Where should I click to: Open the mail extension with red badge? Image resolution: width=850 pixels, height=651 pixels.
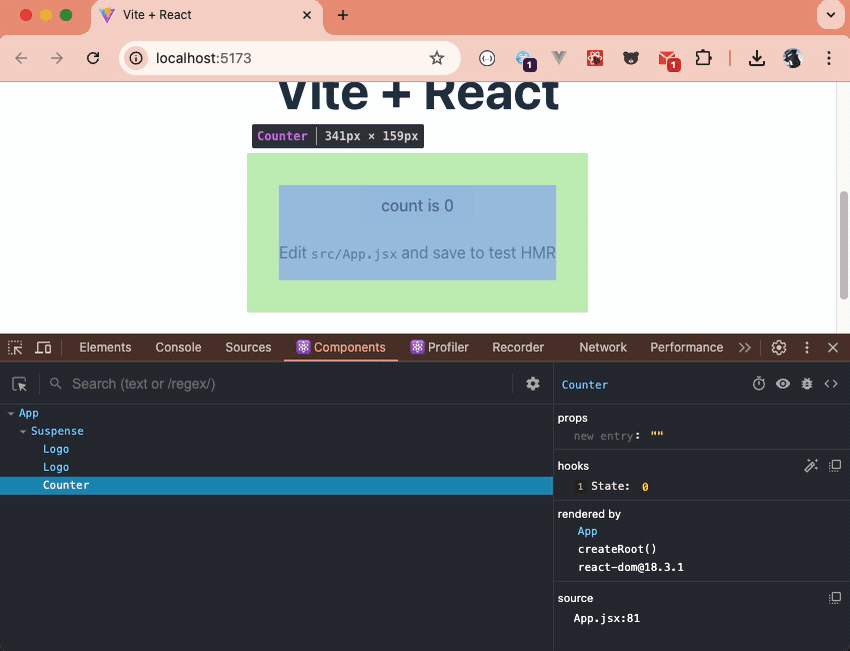(x=668, y=60)
